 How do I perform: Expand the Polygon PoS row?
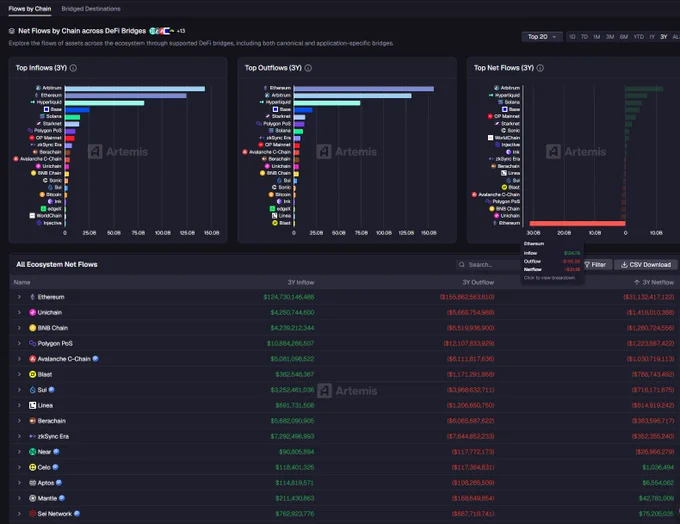pyautogui.click(x=19, y=344)
